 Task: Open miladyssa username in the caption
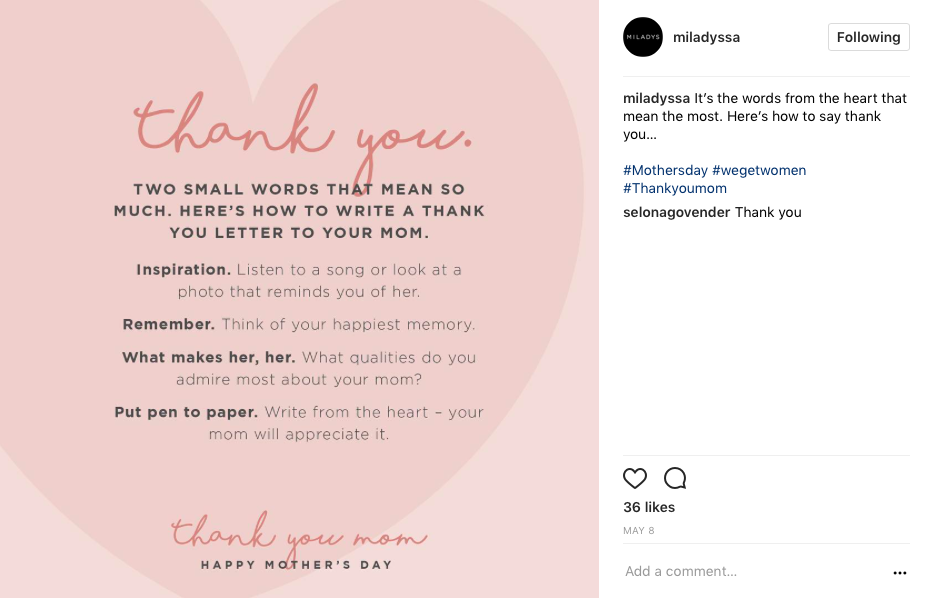point(656,98)
